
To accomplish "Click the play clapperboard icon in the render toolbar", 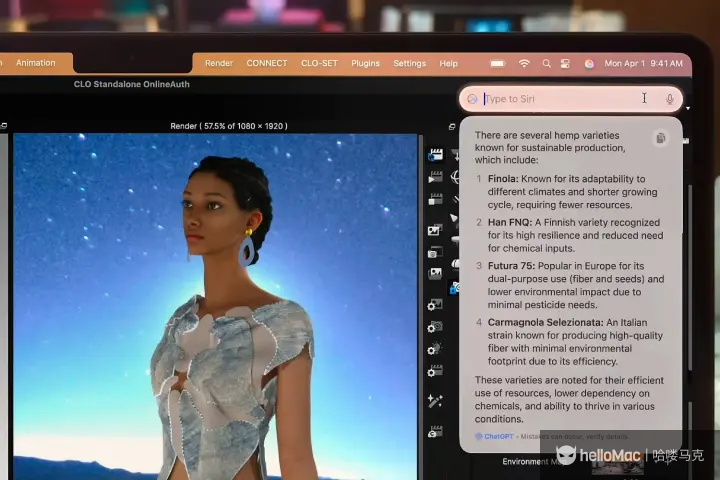I will point(435,178).
